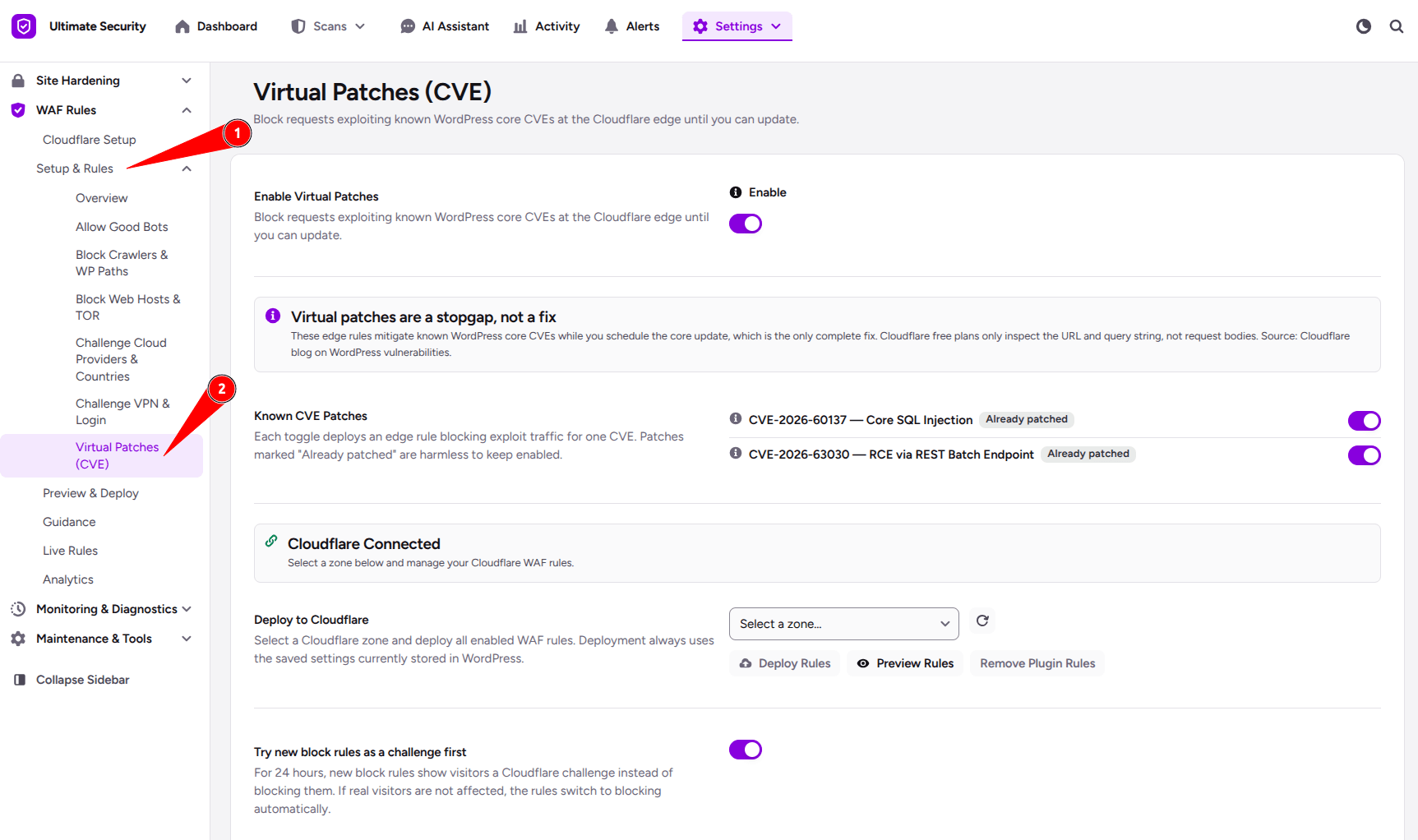This screenshot has width=1418, height=840.
Task: Click the Ultimate Security shield logo
Action: click(24, 26)
